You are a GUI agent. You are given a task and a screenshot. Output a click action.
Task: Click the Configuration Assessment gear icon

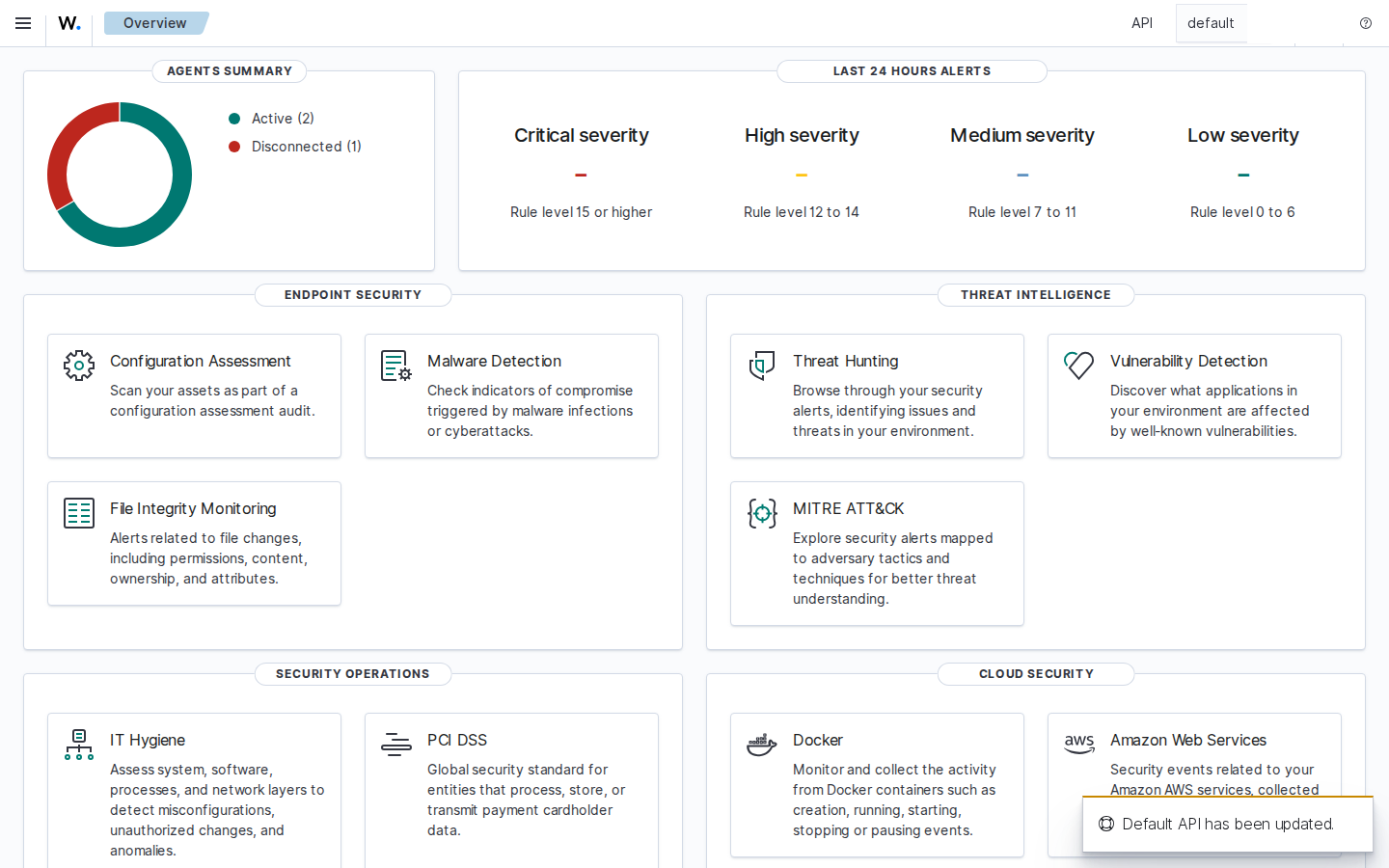[x=79, y=366]
